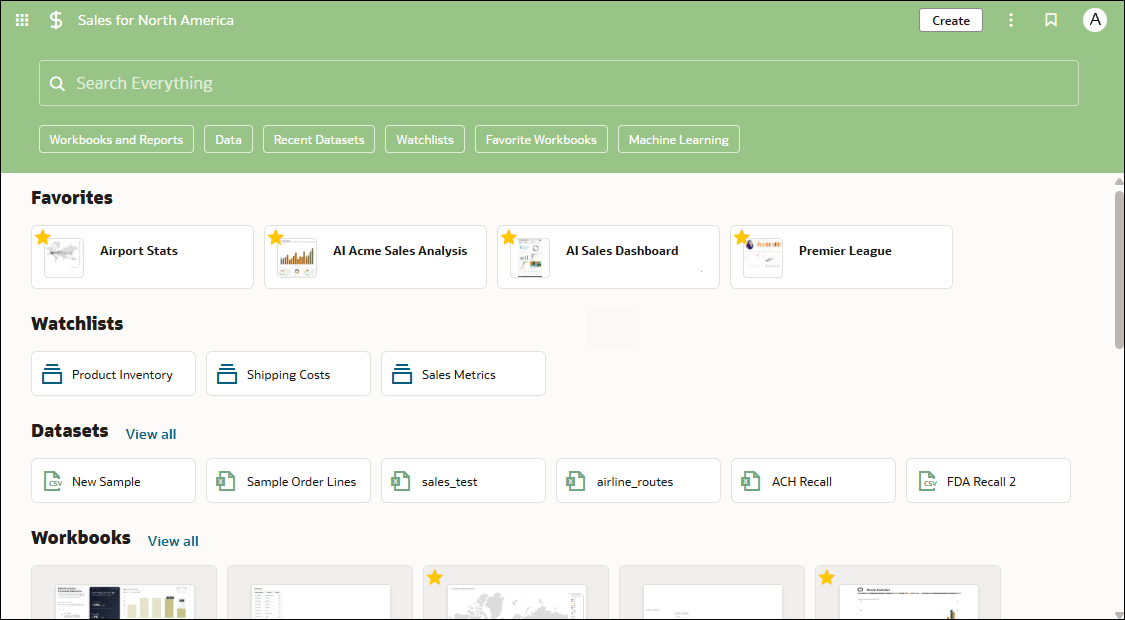Screen dimensions: 1125x620
Task: Open View all link beside Workbooks
Action: [173, 541]
